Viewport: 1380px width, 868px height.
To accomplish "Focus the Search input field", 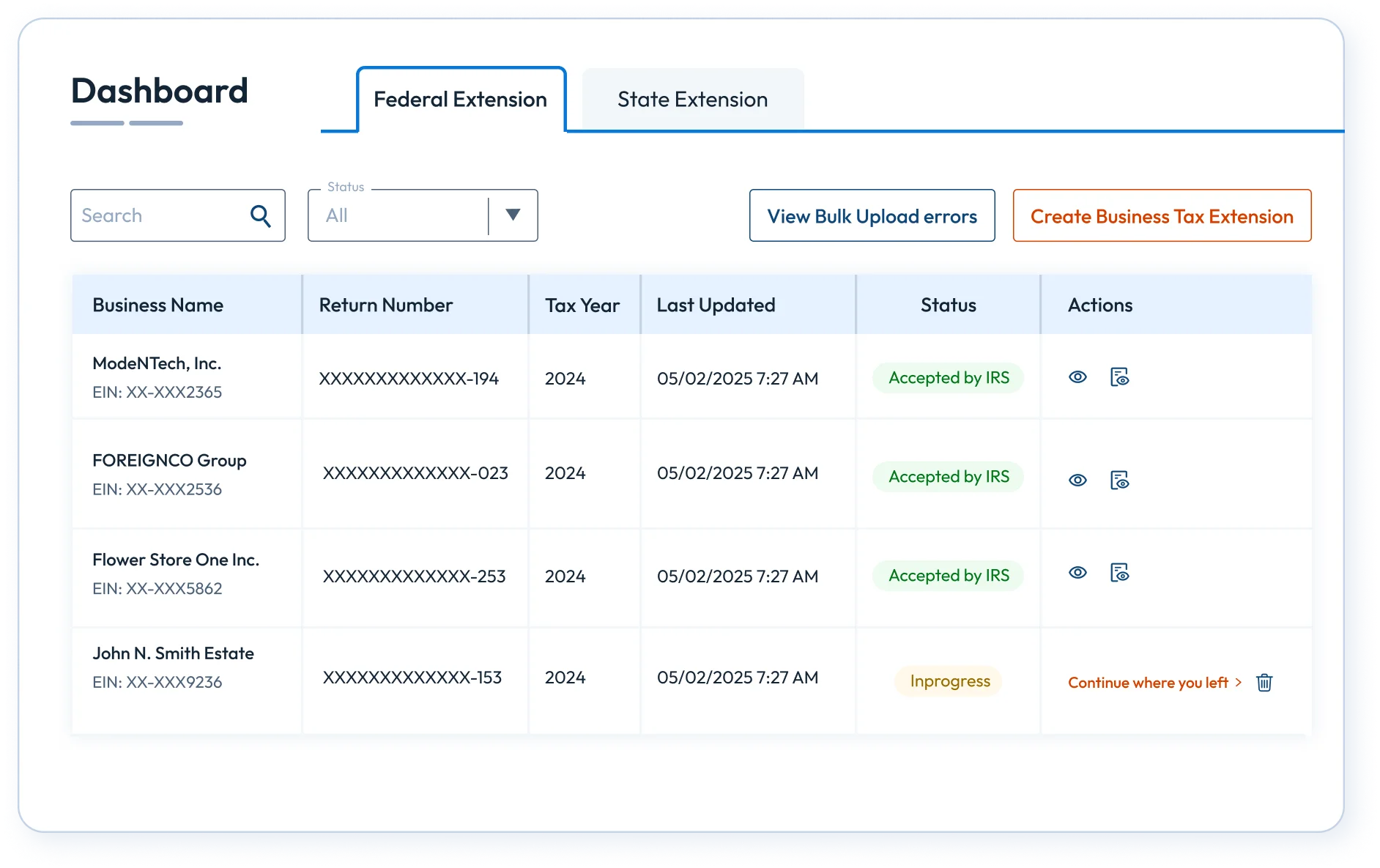I will (x=178, y=215).
